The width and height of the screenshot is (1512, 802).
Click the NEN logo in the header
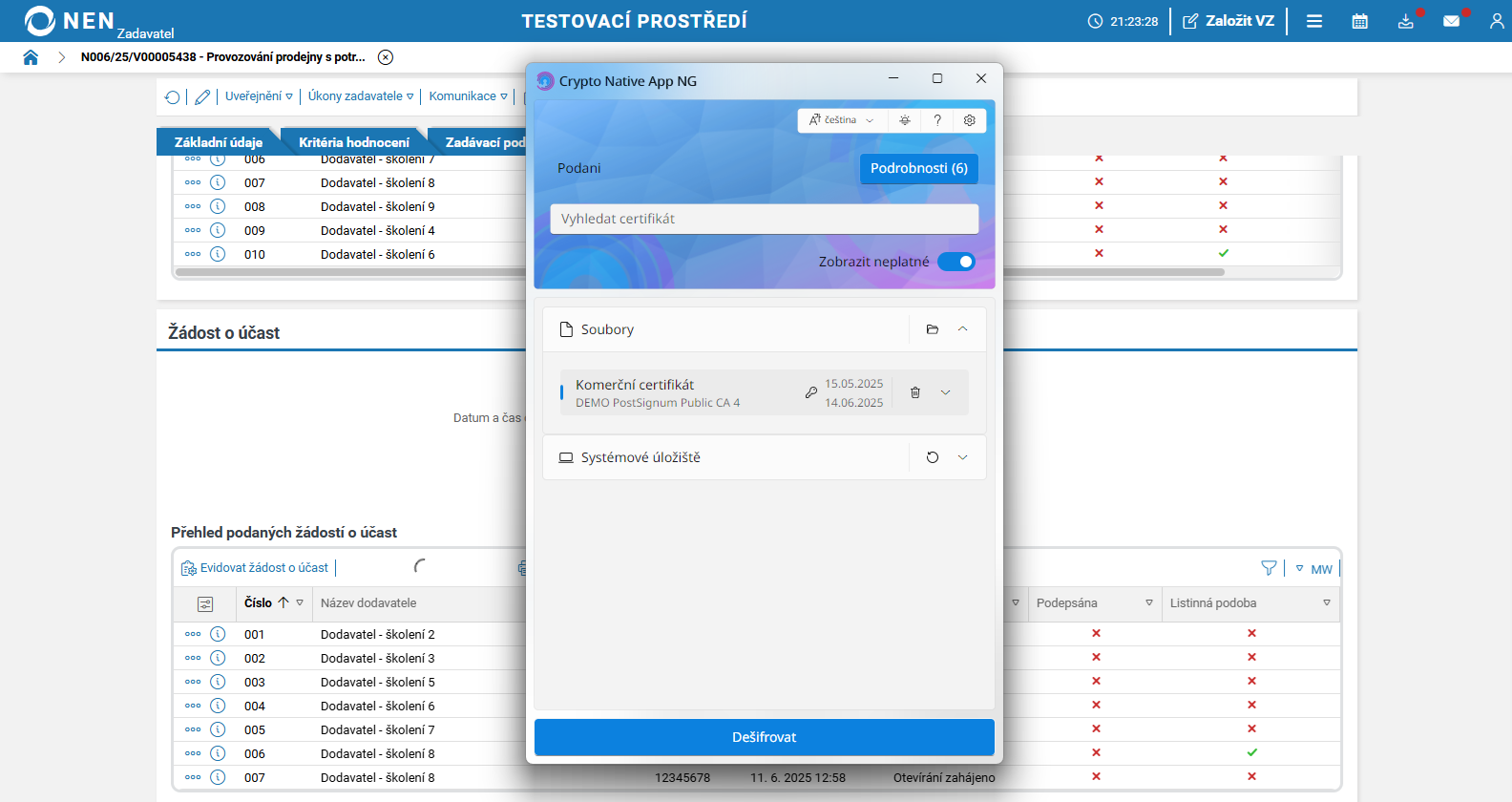(x=70, y=21)
